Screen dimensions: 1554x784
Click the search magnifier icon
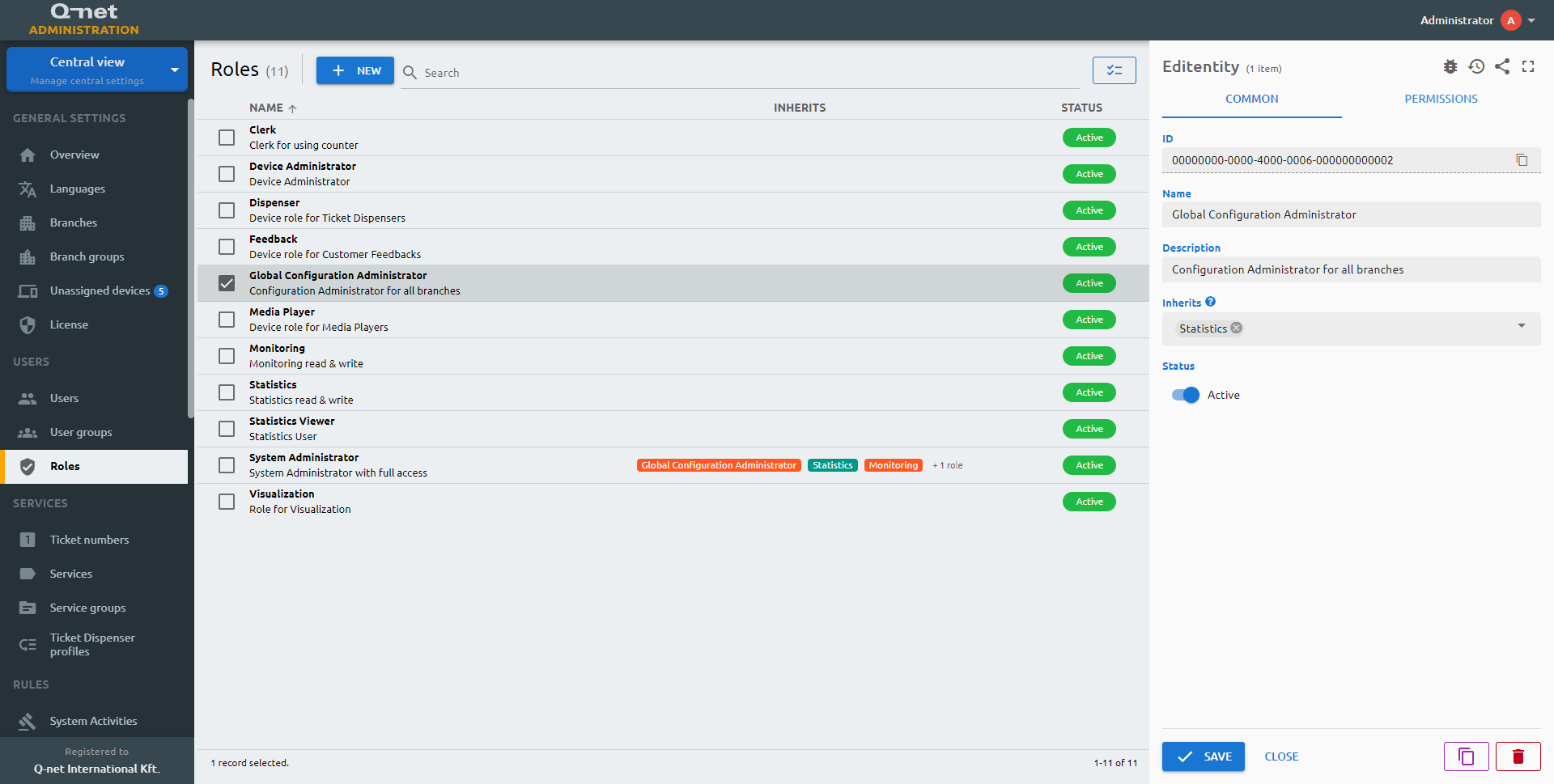click(410, 72)
